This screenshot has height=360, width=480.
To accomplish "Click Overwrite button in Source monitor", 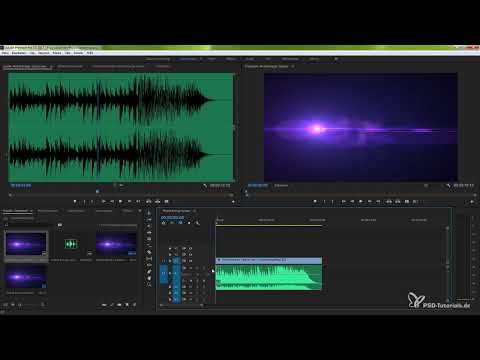I will point(157,201).
